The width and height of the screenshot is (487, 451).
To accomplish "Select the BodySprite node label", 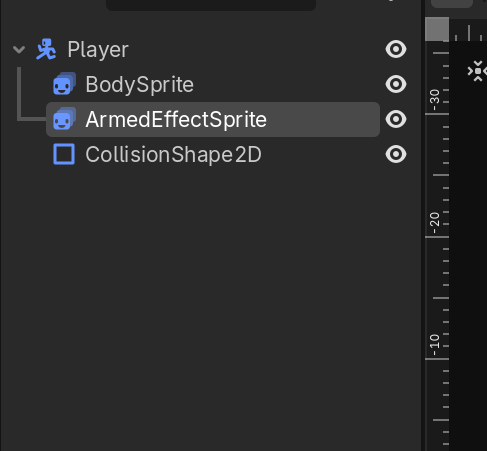I will click(x=139, y=85).
